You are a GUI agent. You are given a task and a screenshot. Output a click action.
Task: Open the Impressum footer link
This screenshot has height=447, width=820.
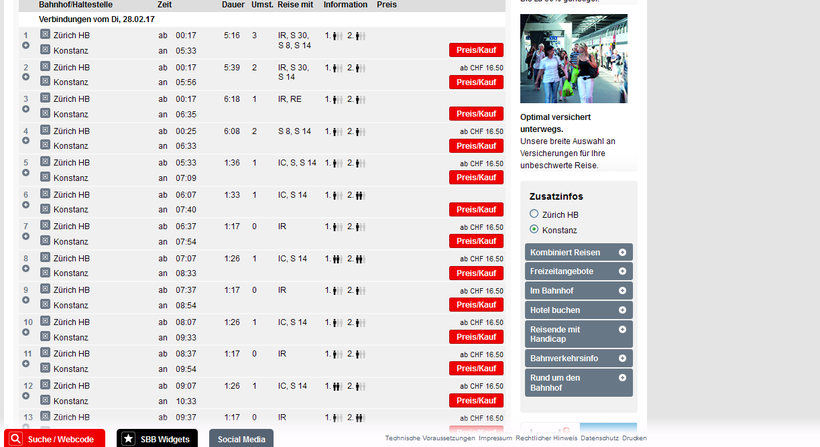click(495, 438)
